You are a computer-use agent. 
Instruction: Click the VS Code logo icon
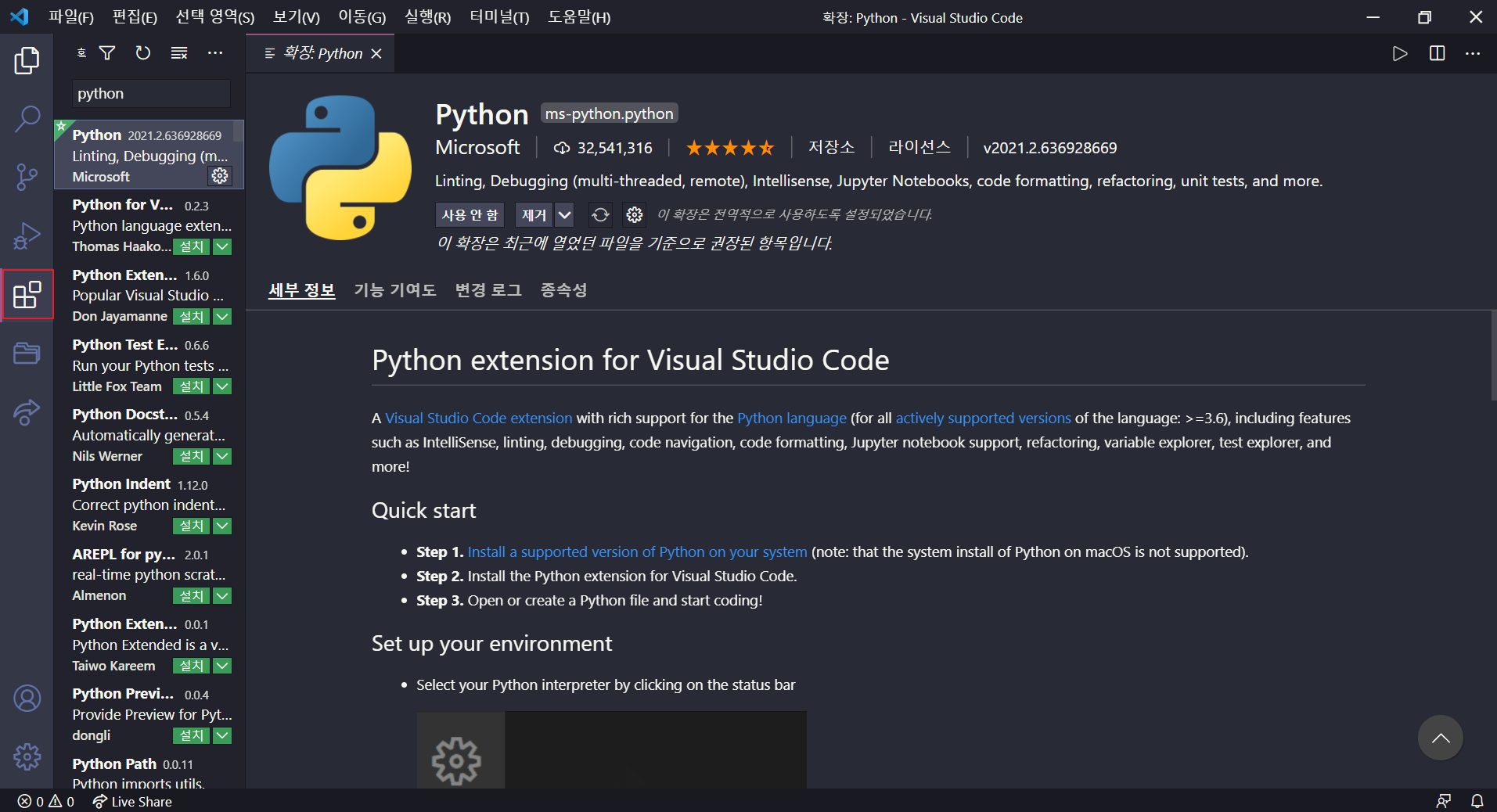coord(19,16)
